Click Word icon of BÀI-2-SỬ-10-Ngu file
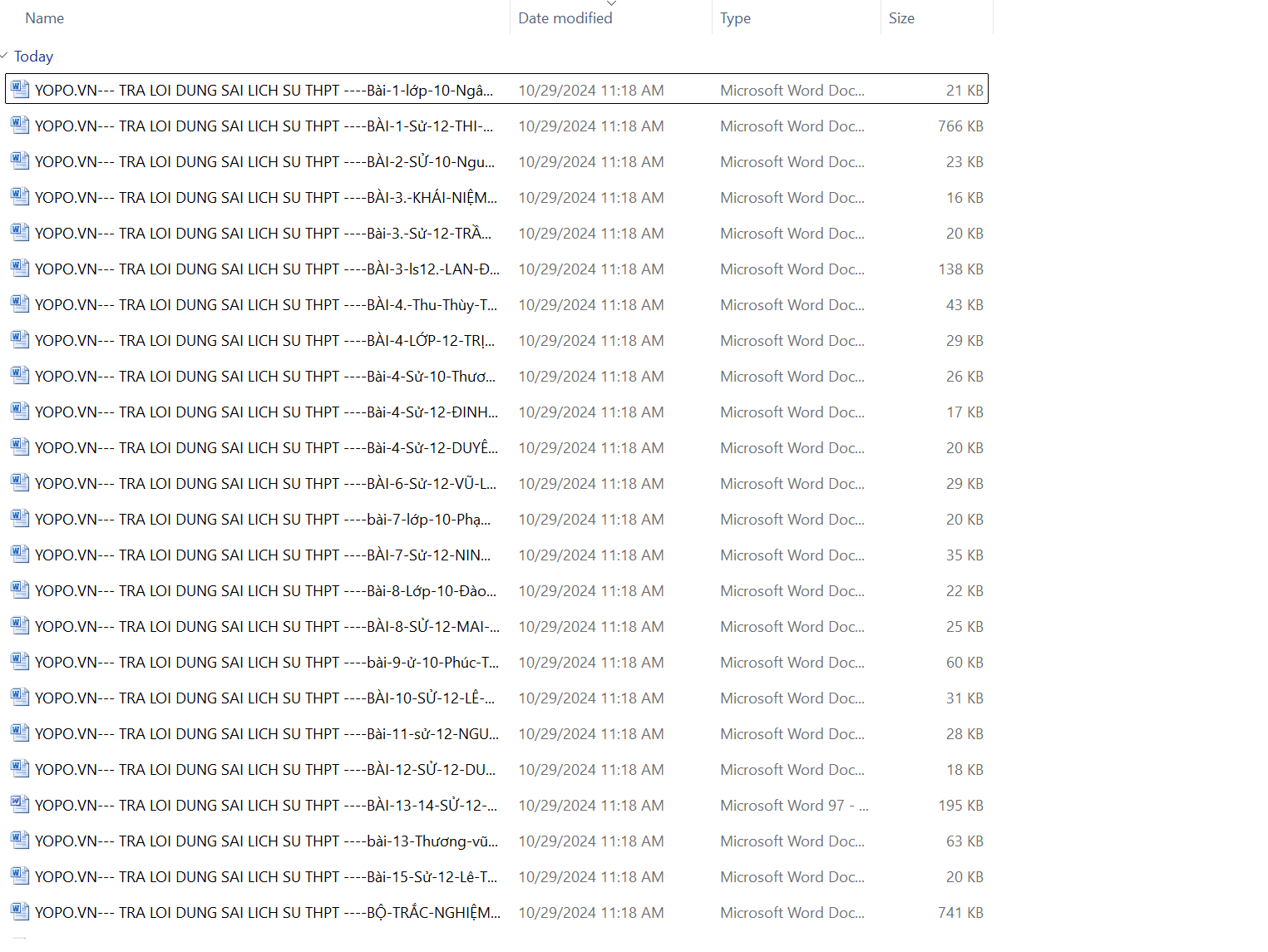1268x952 pixels. pos(20,161)
